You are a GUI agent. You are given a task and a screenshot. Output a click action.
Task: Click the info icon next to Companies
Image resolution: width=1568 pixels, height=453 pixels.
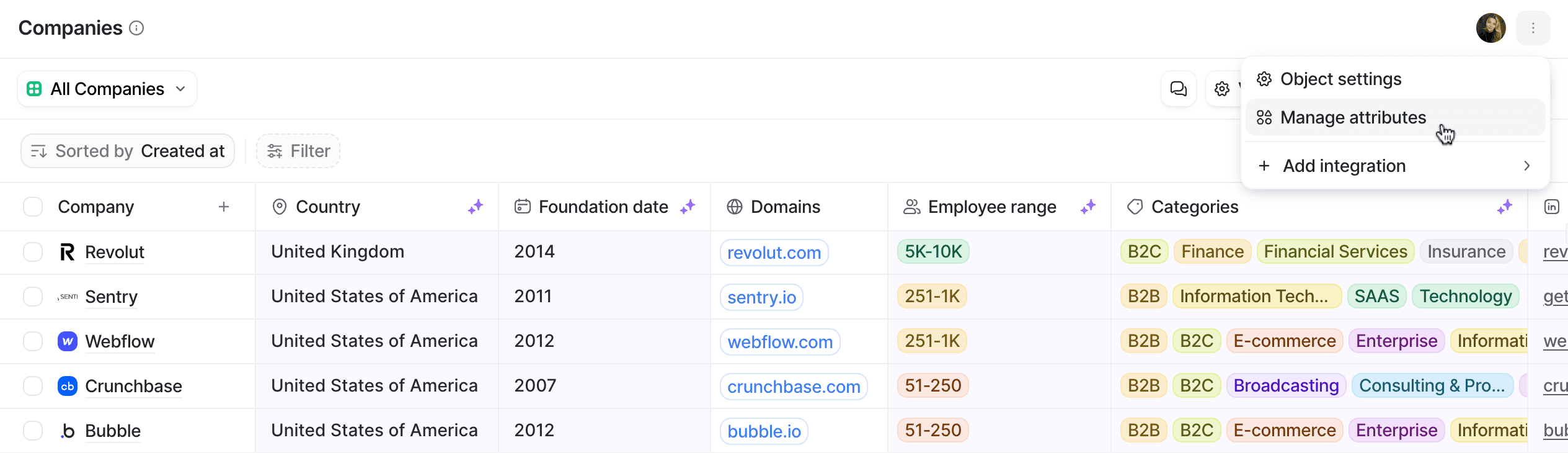136,28
